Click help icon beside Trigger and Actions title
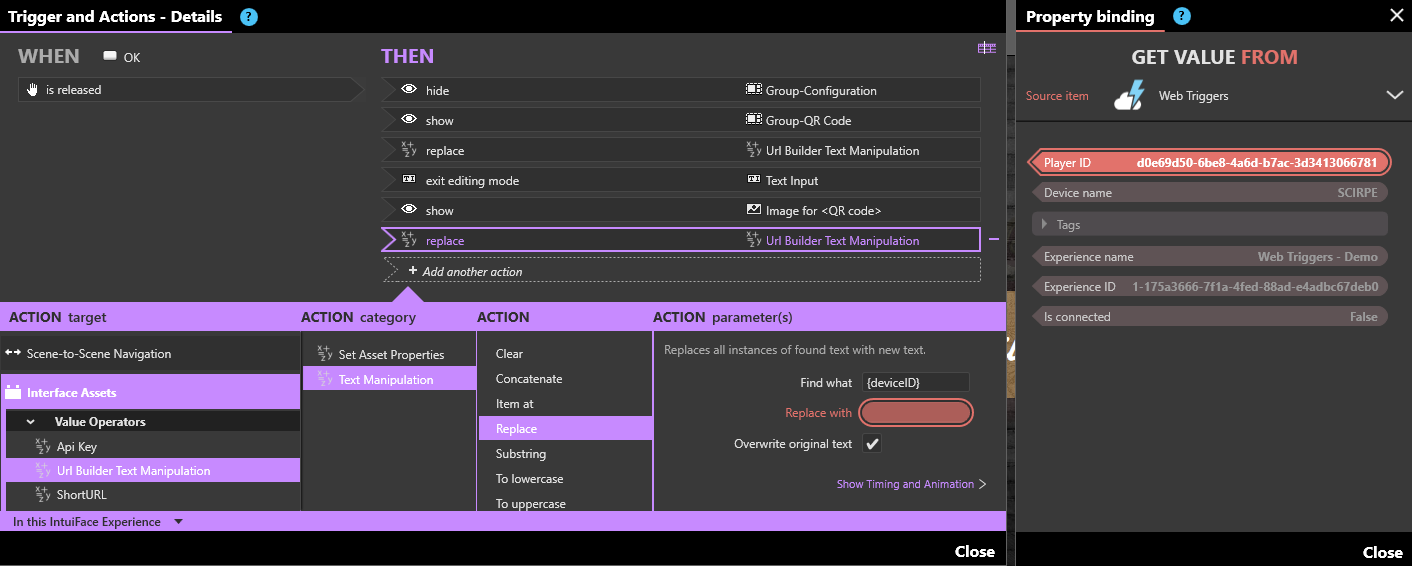 249,16
